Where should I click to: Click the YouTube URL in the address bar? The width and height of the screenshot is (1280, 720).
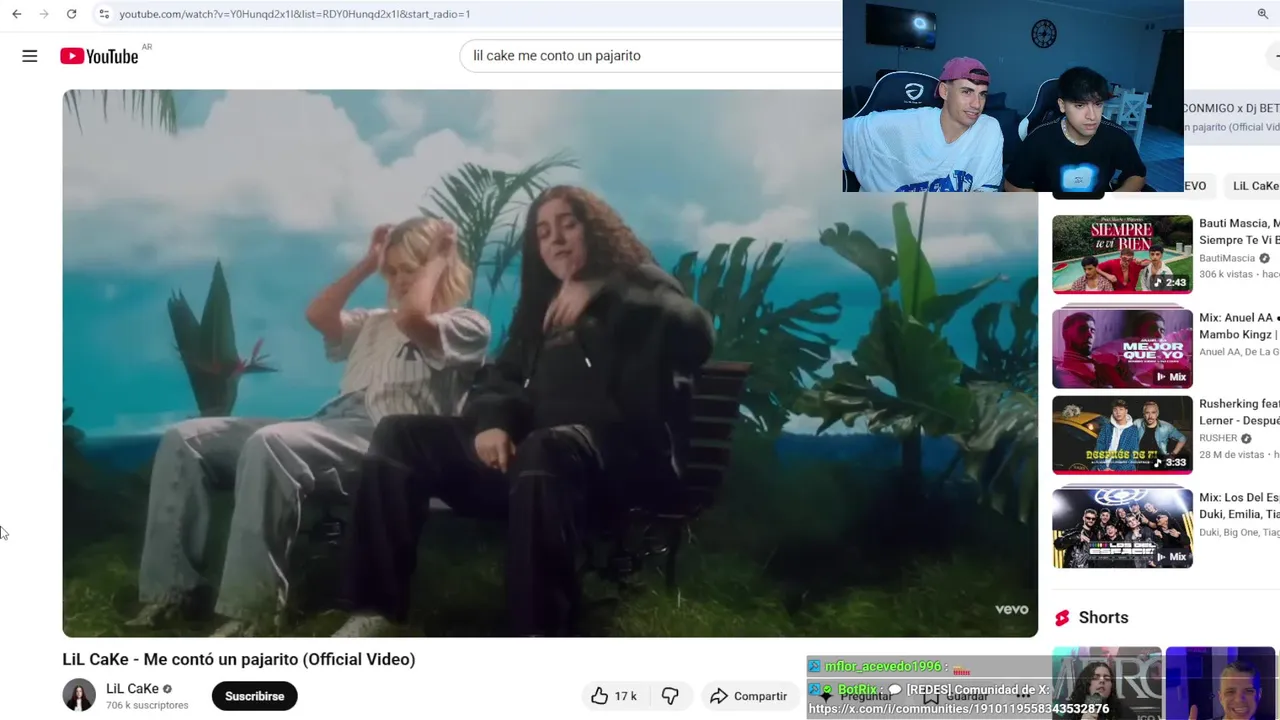click(x=294, y=14)
